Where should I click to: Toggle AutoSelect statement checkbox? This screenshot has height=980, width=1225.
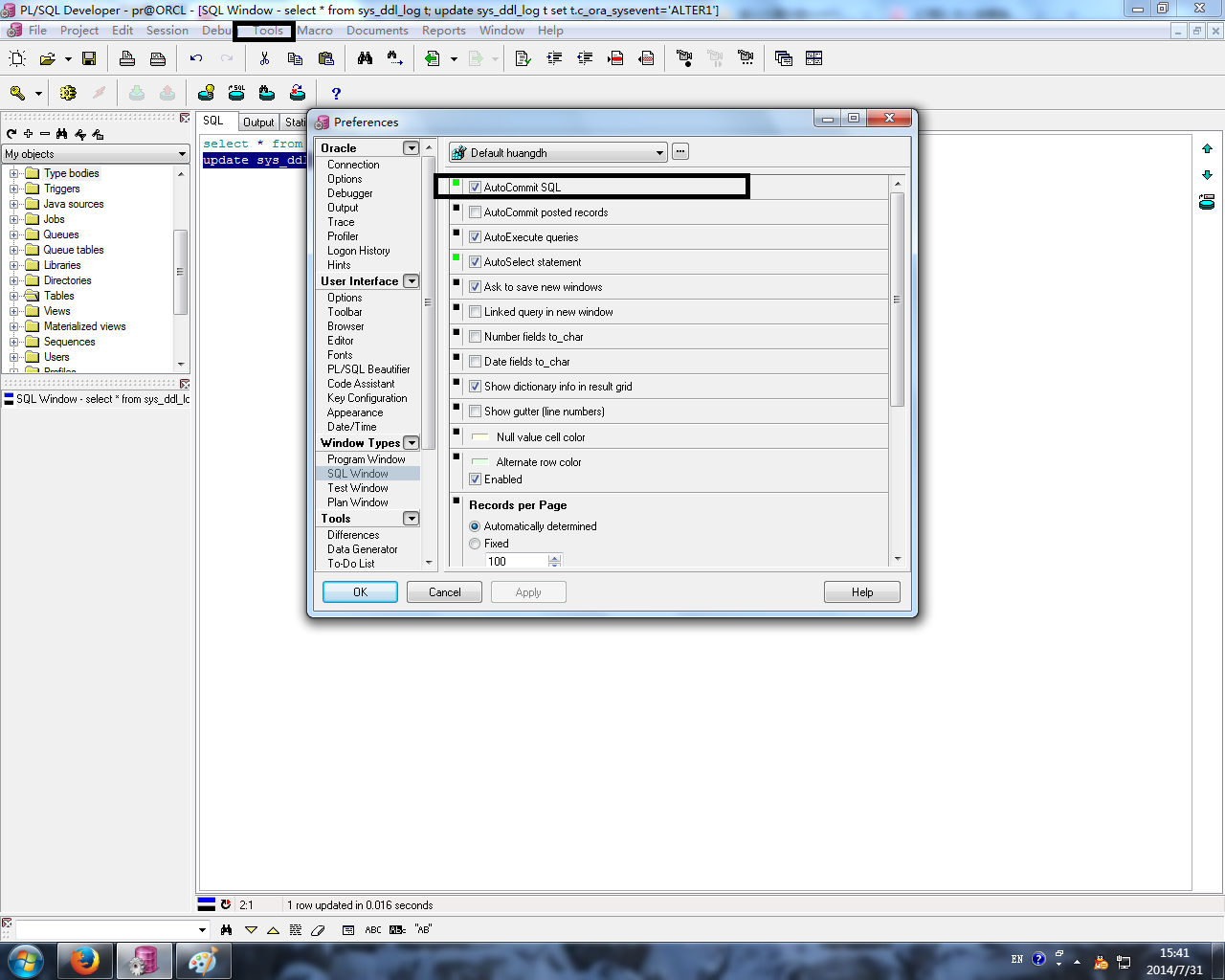[475, 262]
